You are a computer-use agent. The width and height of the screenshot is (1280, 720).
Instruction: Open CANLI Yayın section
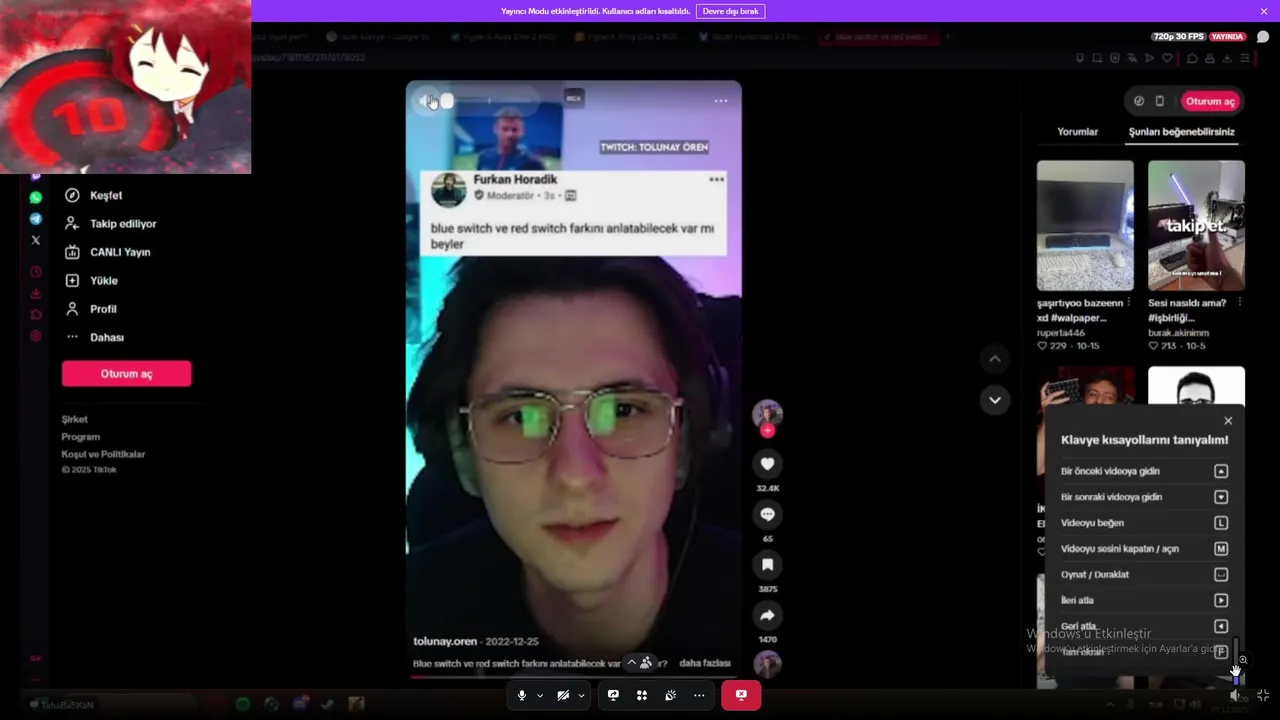(107, 252)
